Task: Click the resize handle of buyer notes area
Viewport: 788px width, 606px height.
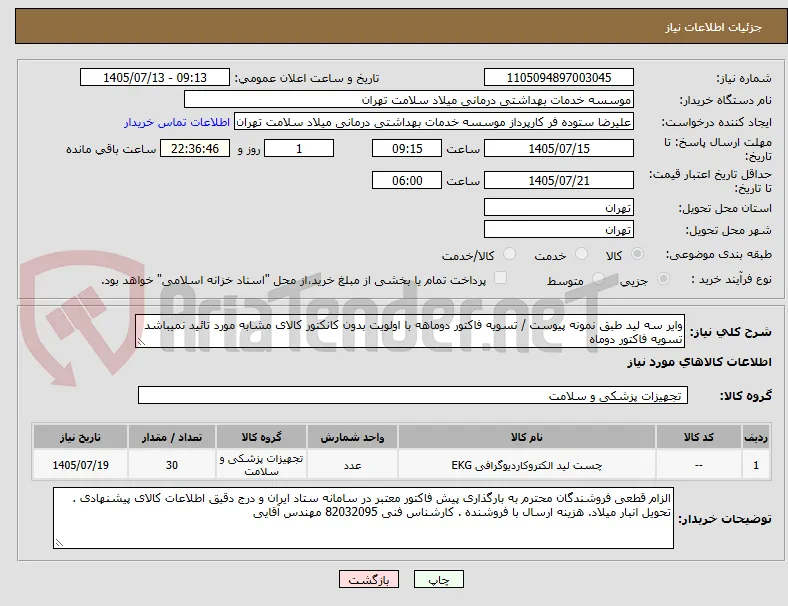Action: pos(59,542)
